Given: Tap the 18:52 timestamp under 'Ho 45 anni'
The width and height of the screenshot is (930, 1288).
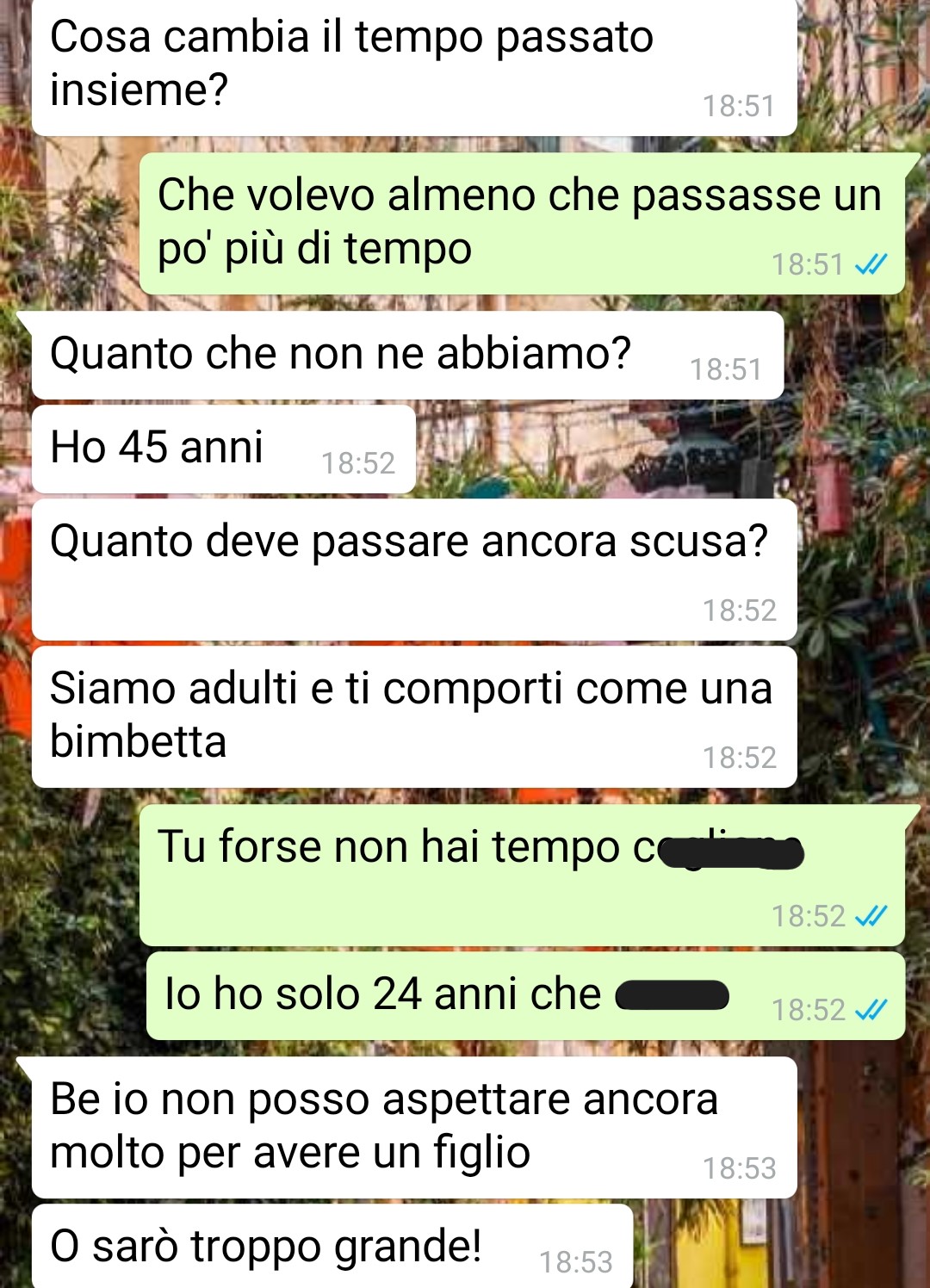Looking at the screenshot, I should 358,464.
